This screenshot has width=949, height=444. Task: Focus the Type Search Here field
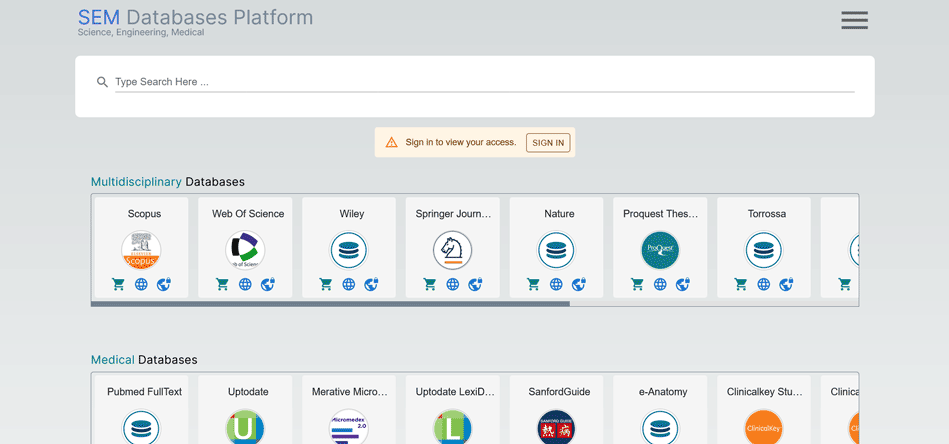coord(485,82)
